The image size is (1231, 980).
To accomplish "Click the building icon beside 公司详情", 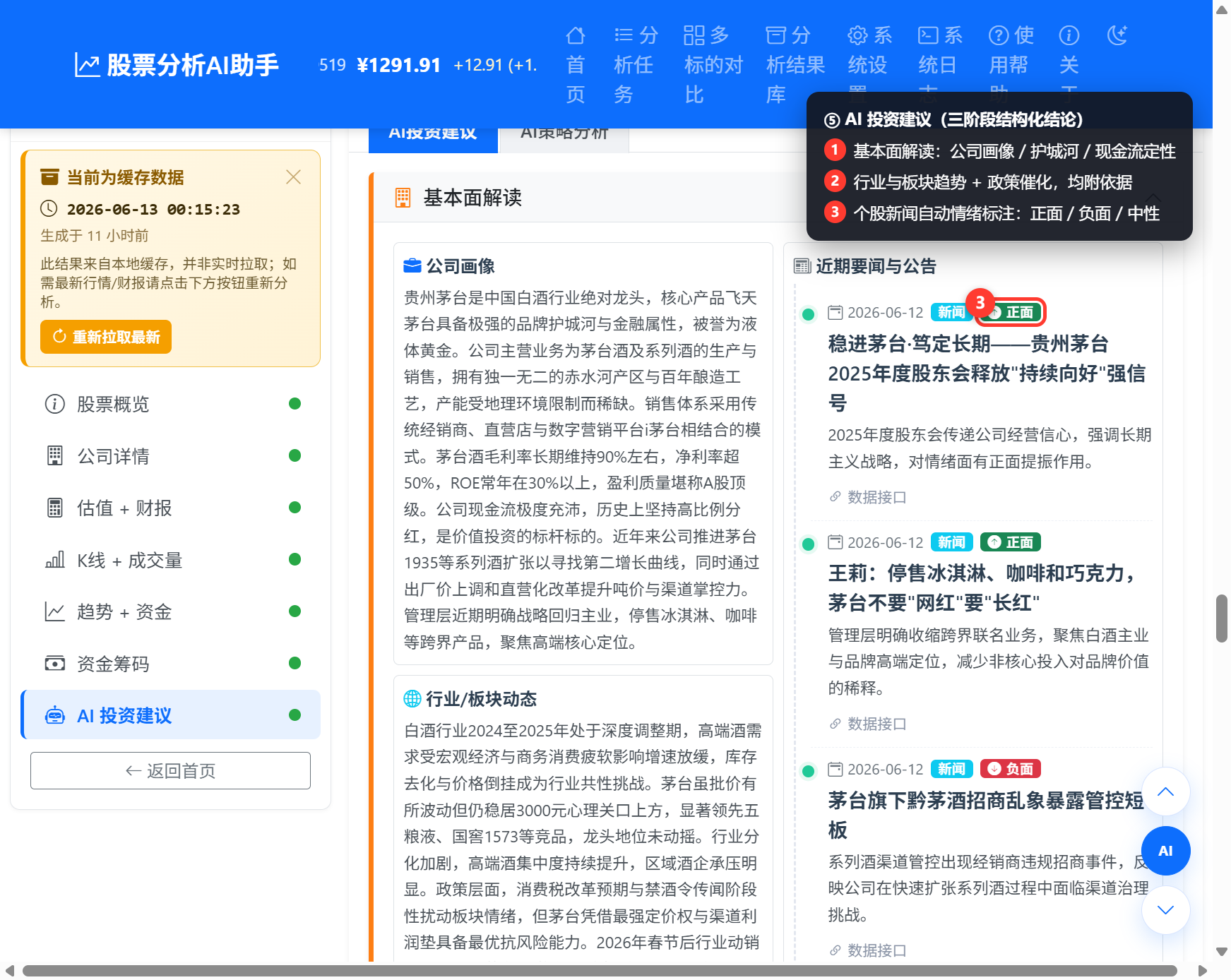I will 54,456.
